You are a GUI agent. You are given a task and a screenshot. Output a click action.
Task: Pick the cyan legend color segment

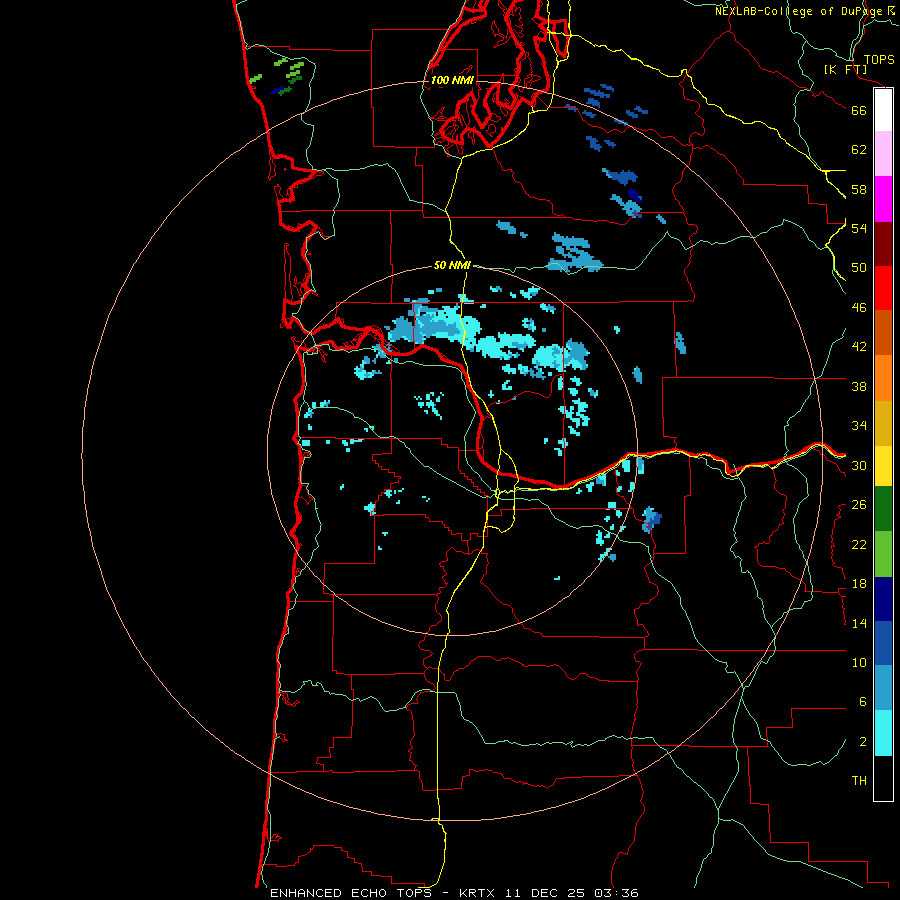(883, 733)
